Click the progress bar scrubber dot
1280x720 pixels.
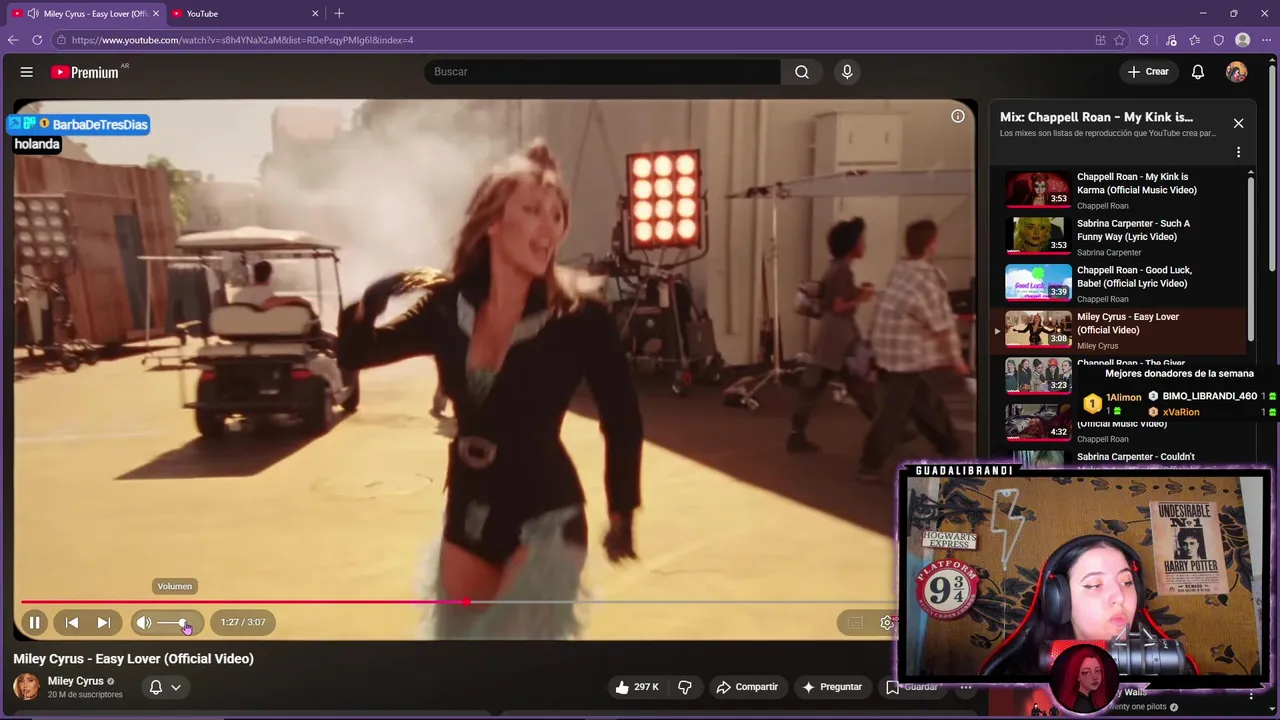pyautogui.click(x=467, y=602)
